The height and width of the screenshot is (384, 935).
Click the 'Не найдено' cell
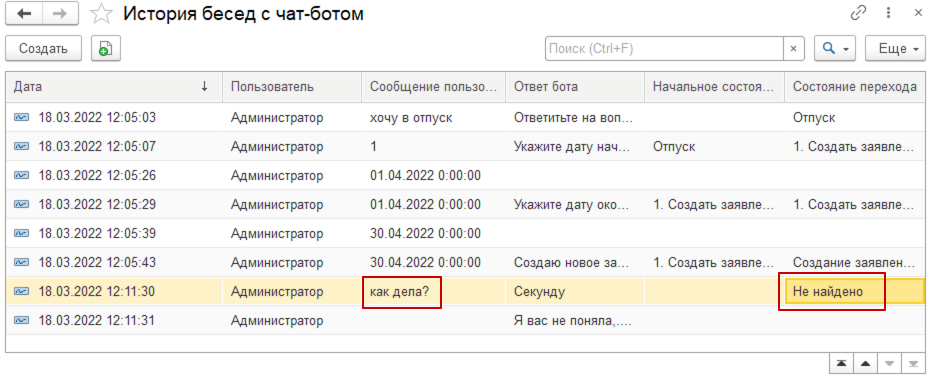point(855,292)
